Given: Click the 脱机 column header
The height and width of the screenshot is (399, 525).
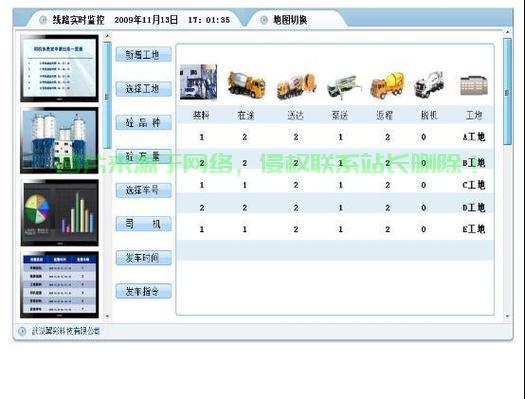Looking at the screenshot, I should click(429, 115).
